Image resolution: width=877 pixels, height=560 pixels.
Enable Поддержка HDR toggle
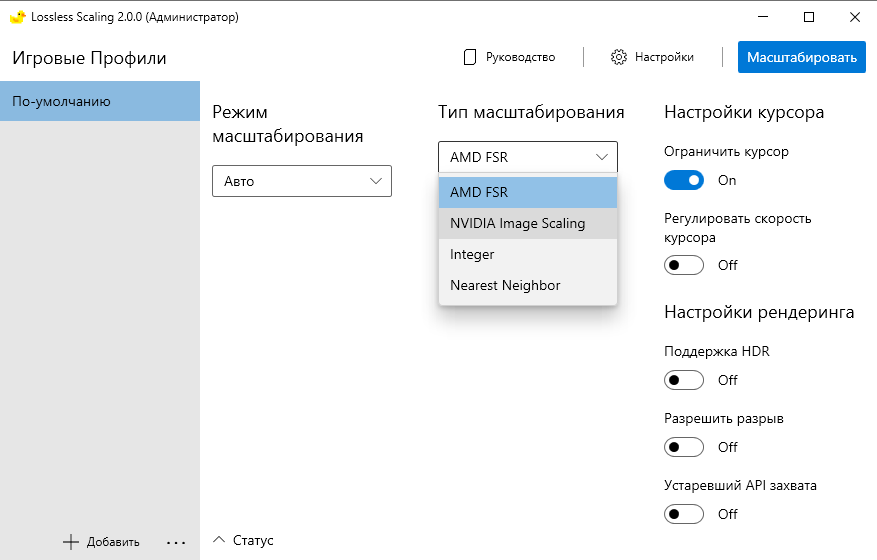[x=685, y=380]
